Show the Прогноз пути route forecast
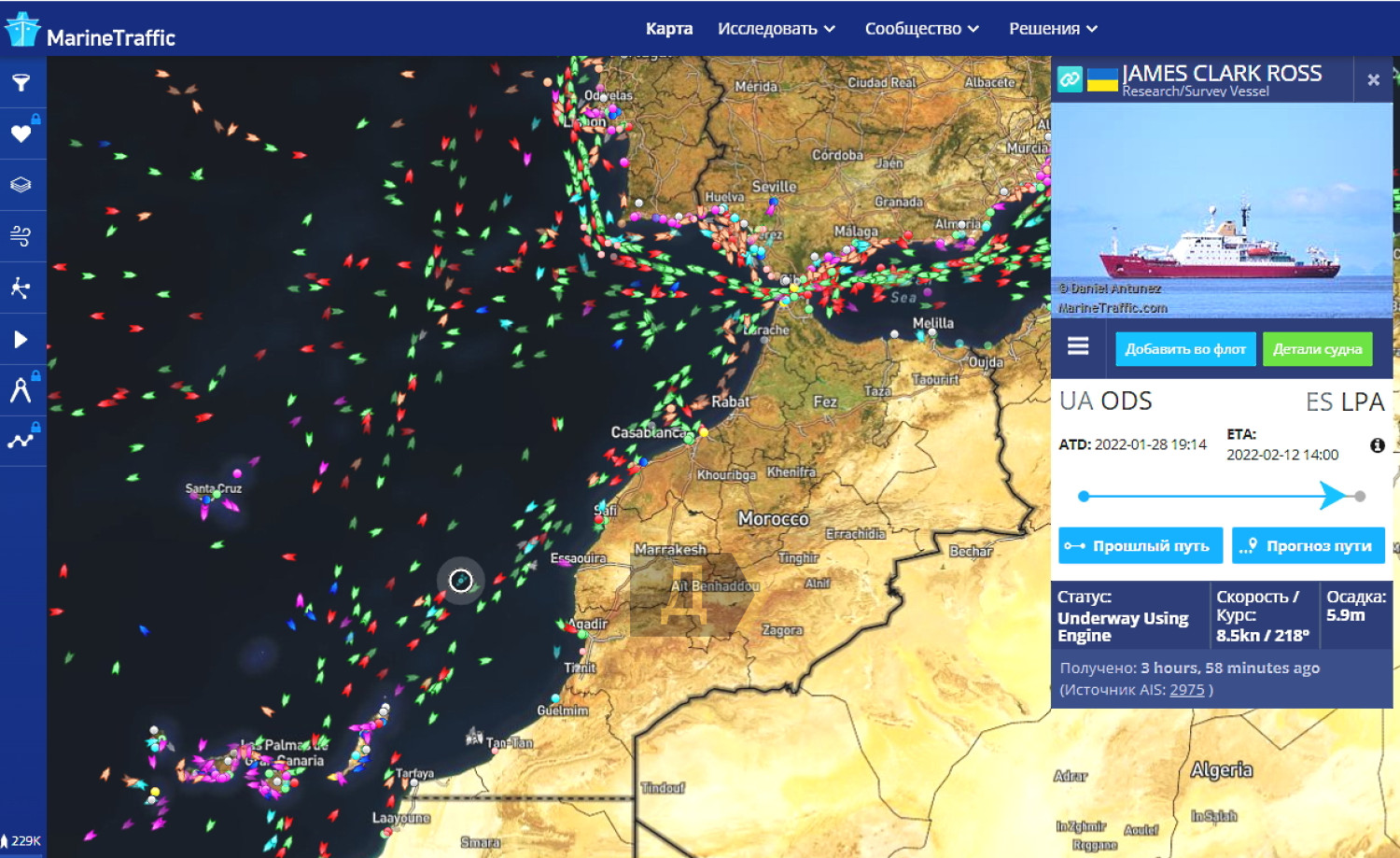 coord(1308,546)
